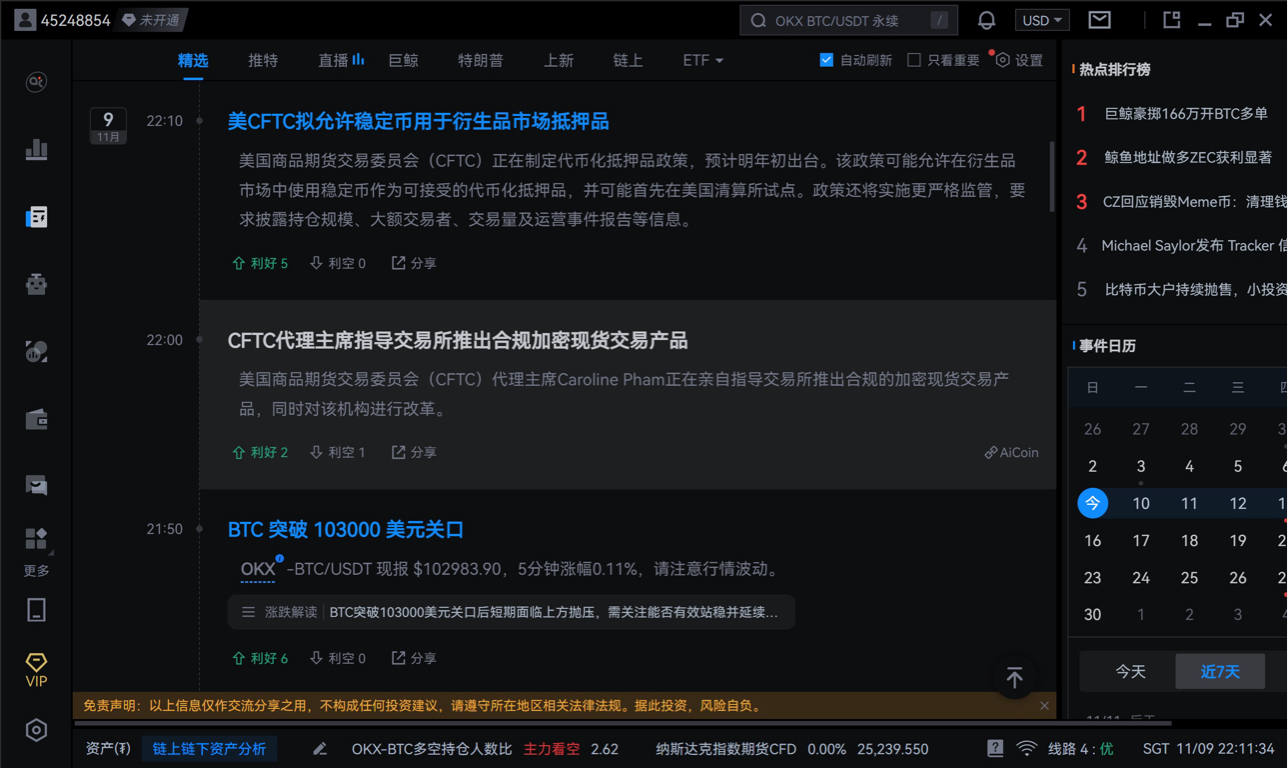Close the 免责声明 disclaimer banner

[1044, 706]
